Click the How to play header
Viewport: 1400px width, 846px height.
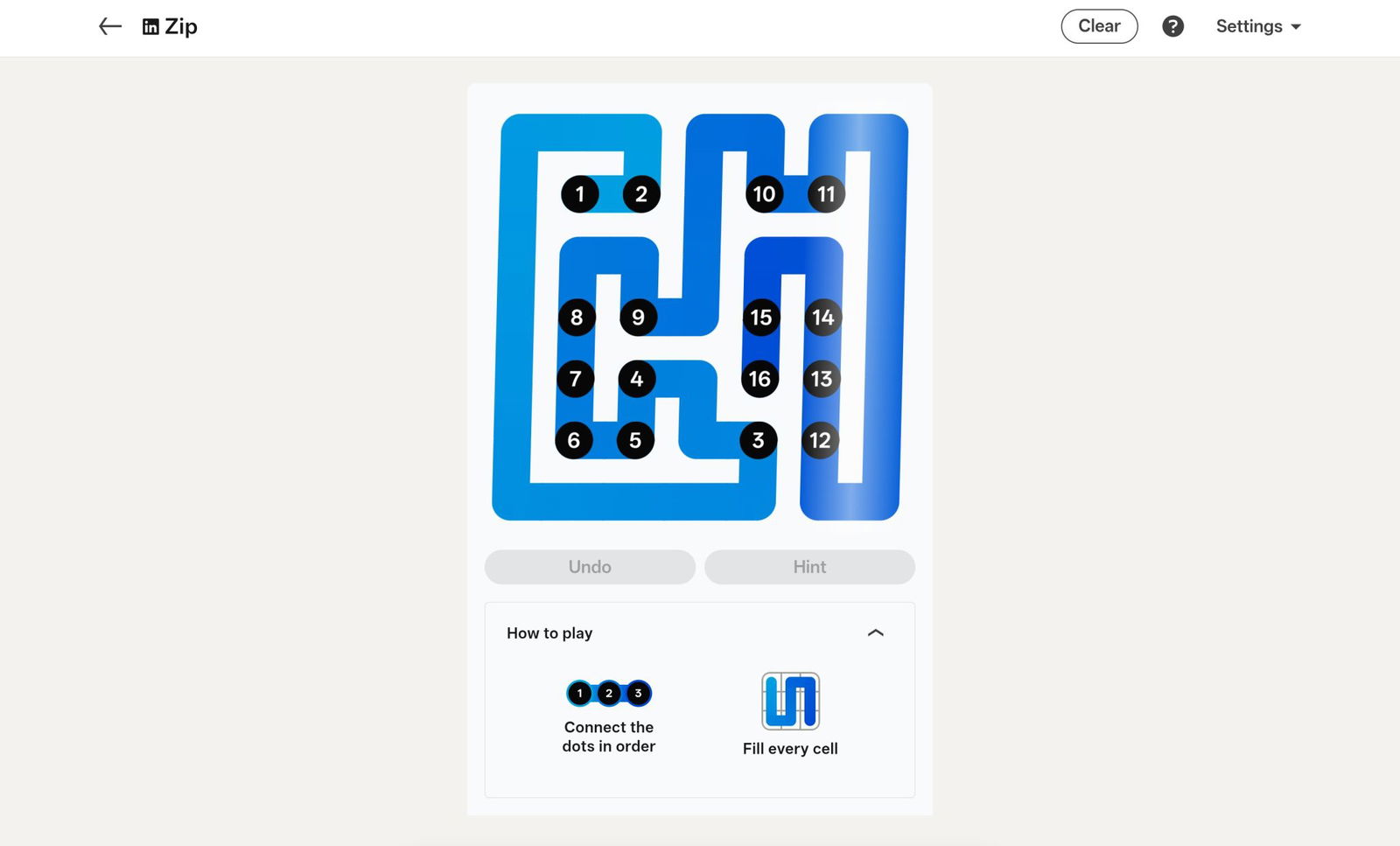tap(549, 633)
